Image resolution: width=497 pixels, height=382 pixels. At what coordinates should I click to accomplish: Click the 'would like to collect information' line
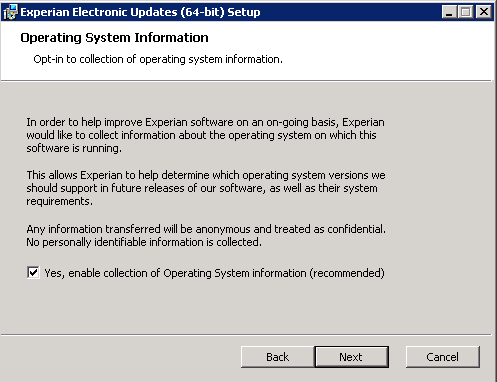pyautogui.click(x=201, y=135)
